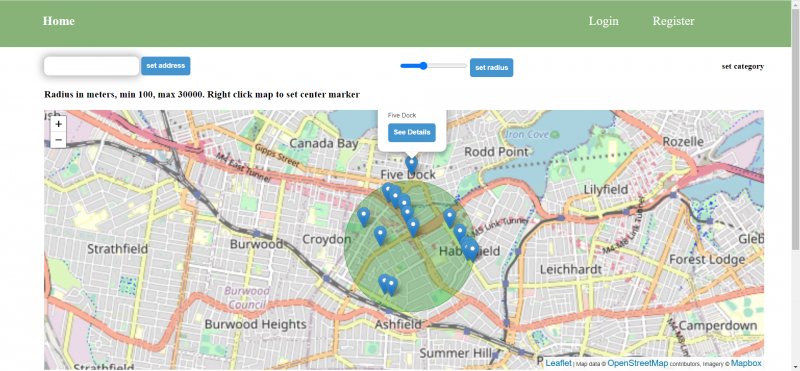Viewport: 800px width, 371px height.
Task: Select the leftmost marker inside green circle
Action: 363,217
